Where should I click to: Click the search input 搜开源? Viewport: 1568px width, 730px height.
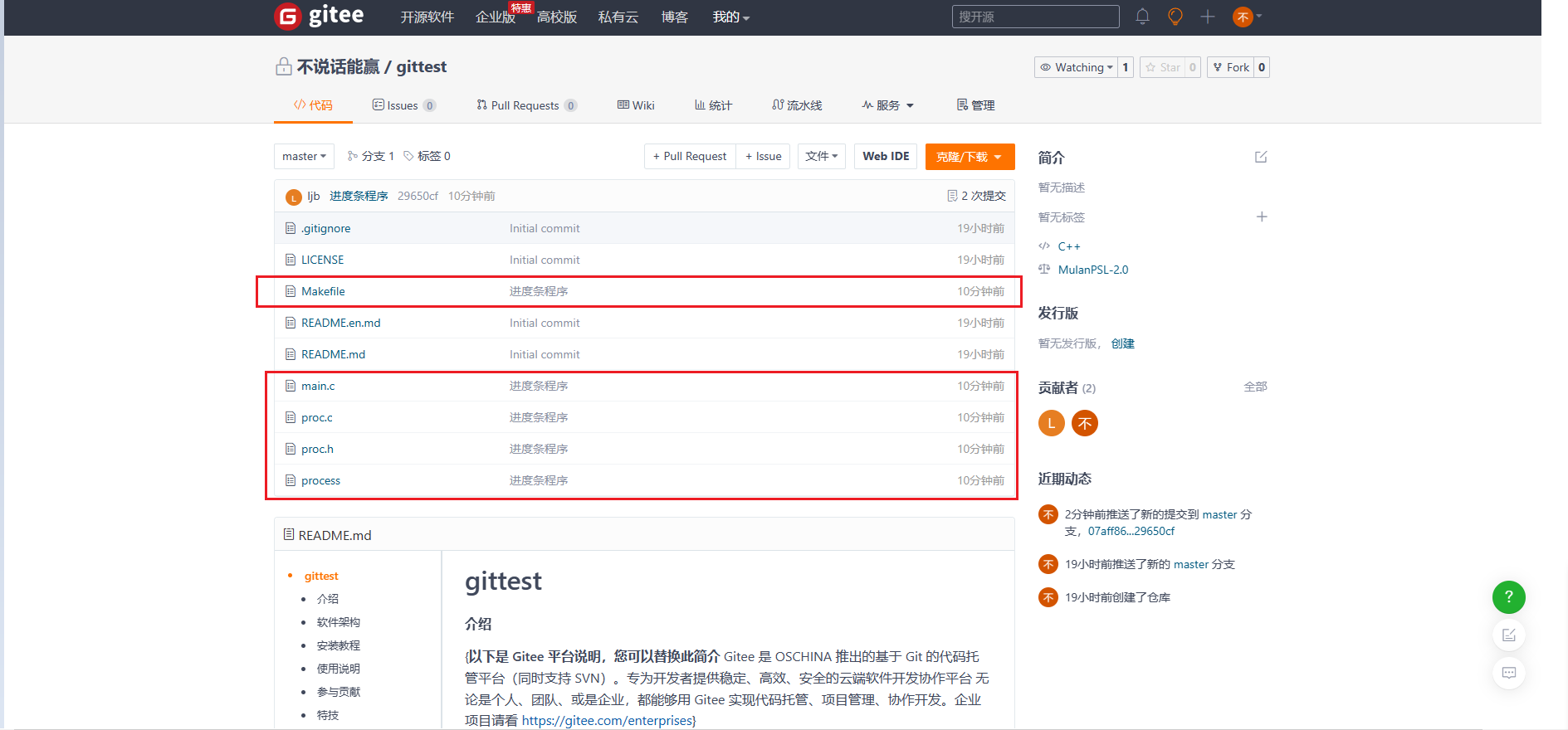coord(1035,17)
